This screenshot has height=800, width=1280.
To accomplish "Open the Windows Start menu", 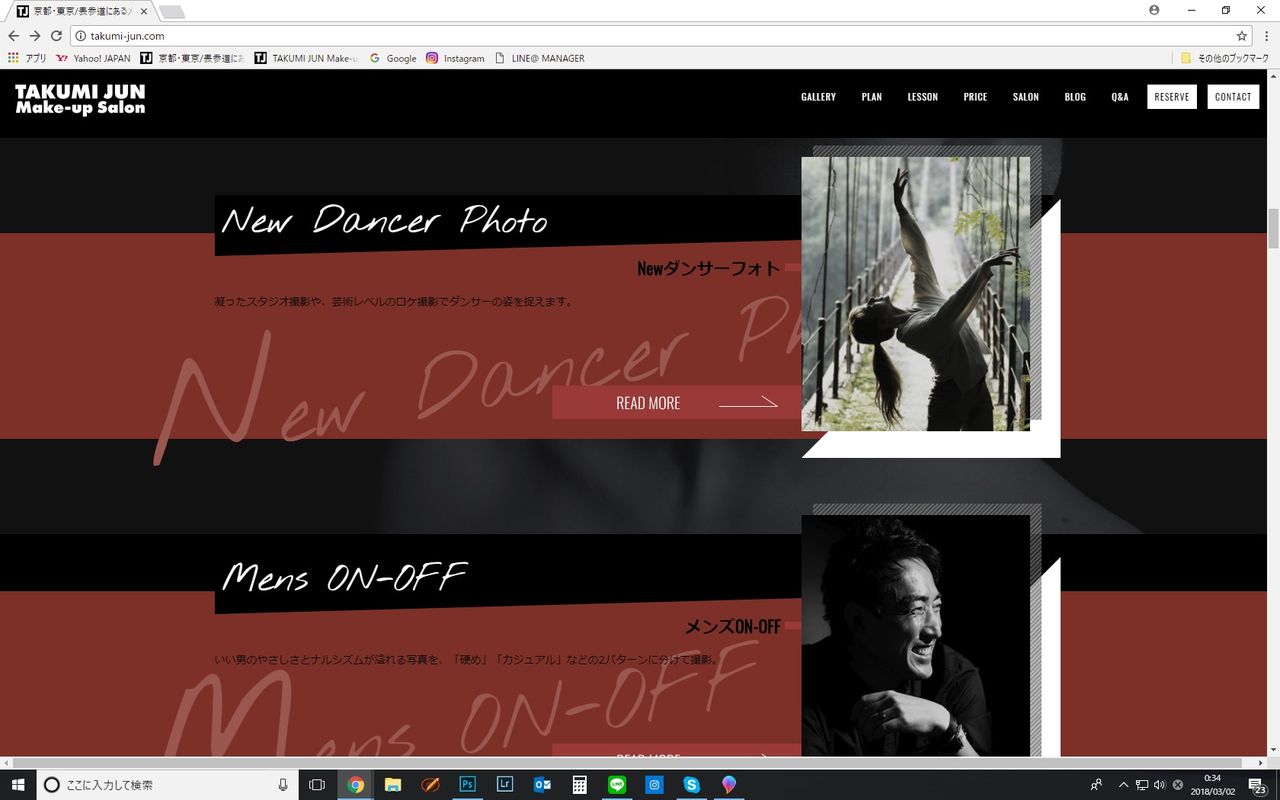I will point(18,785).
